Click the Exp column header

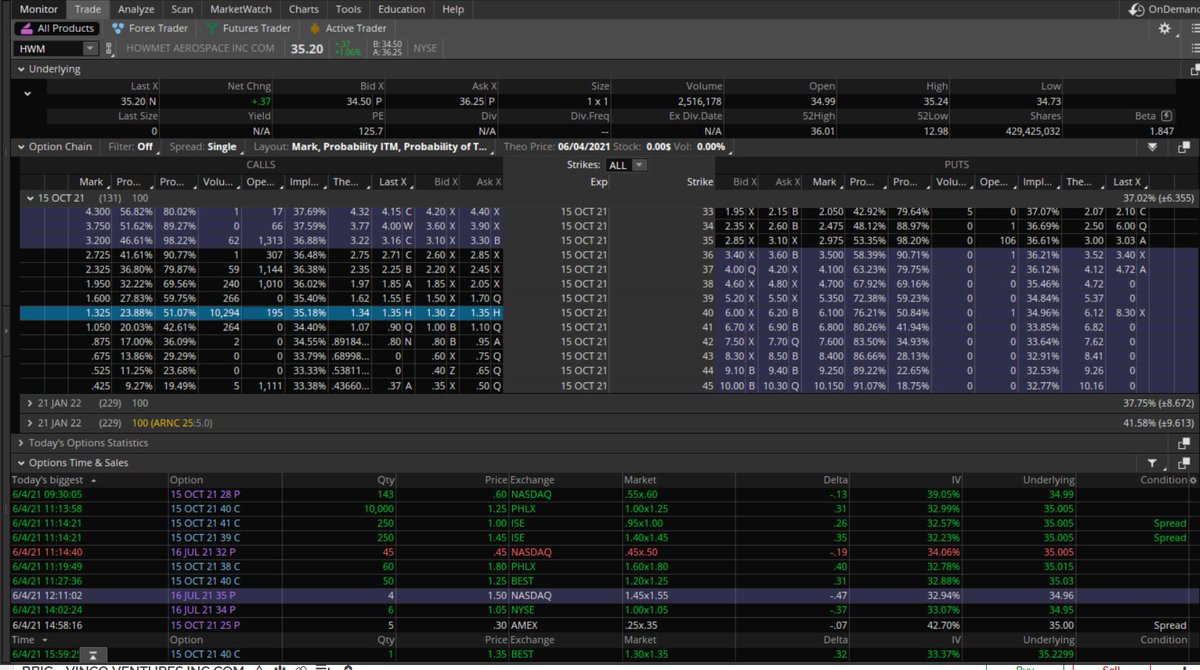[x=598, y=182]
